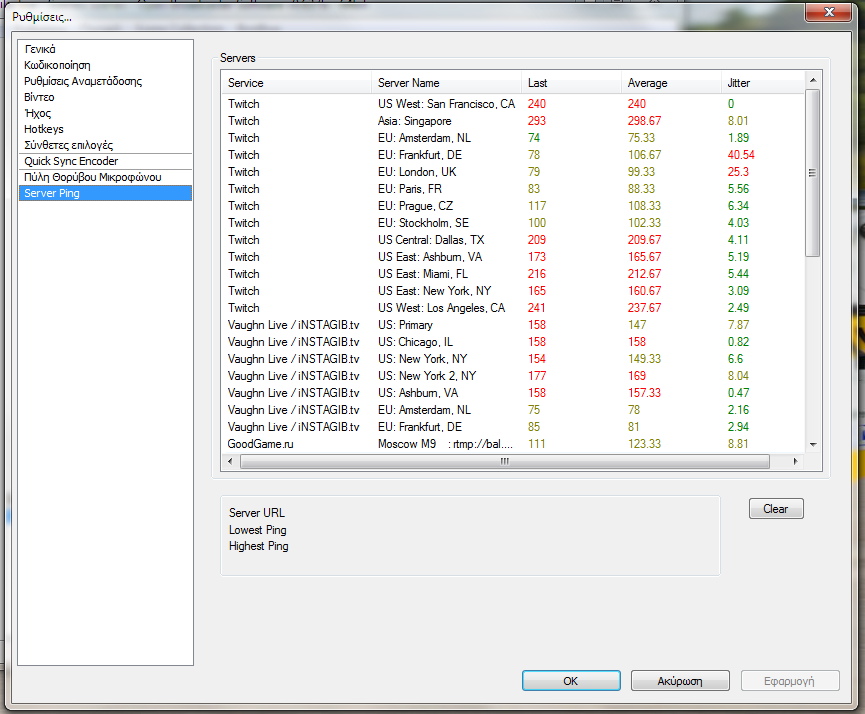
Task: Click the Εφαρμογή apply button
Action: click(789, 681)
